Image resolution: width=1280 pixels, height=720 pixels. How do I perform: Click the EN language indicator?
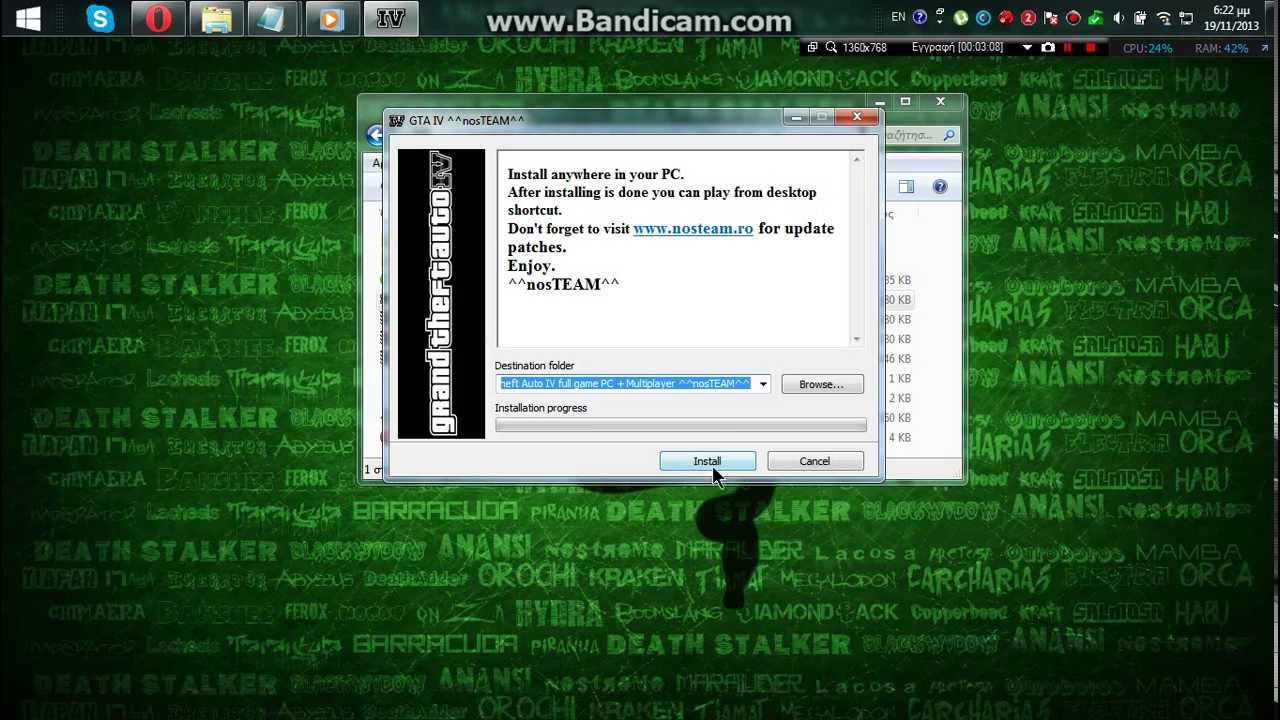pos(898,17)
